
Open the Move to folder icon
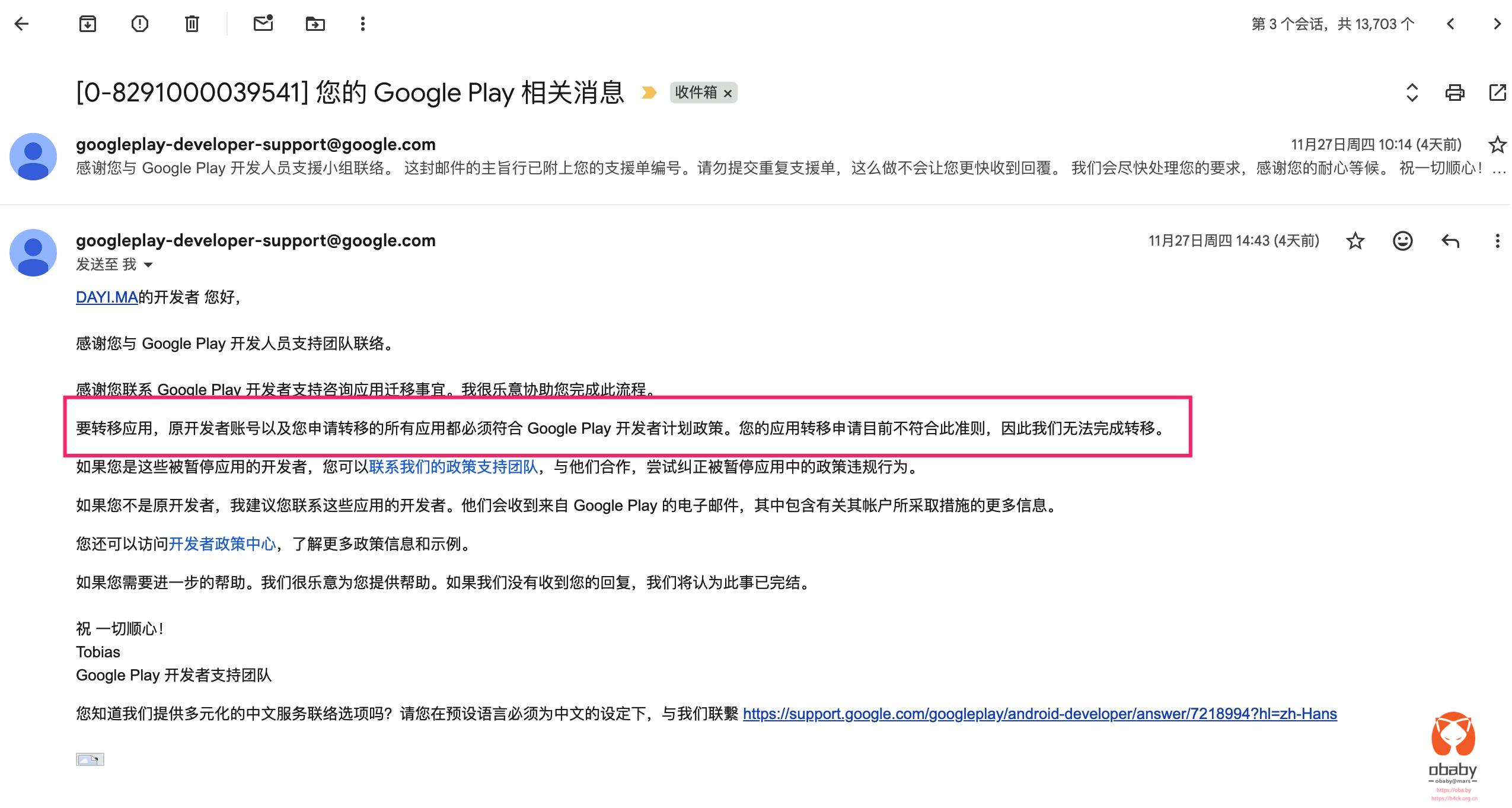tap(315, 24)
